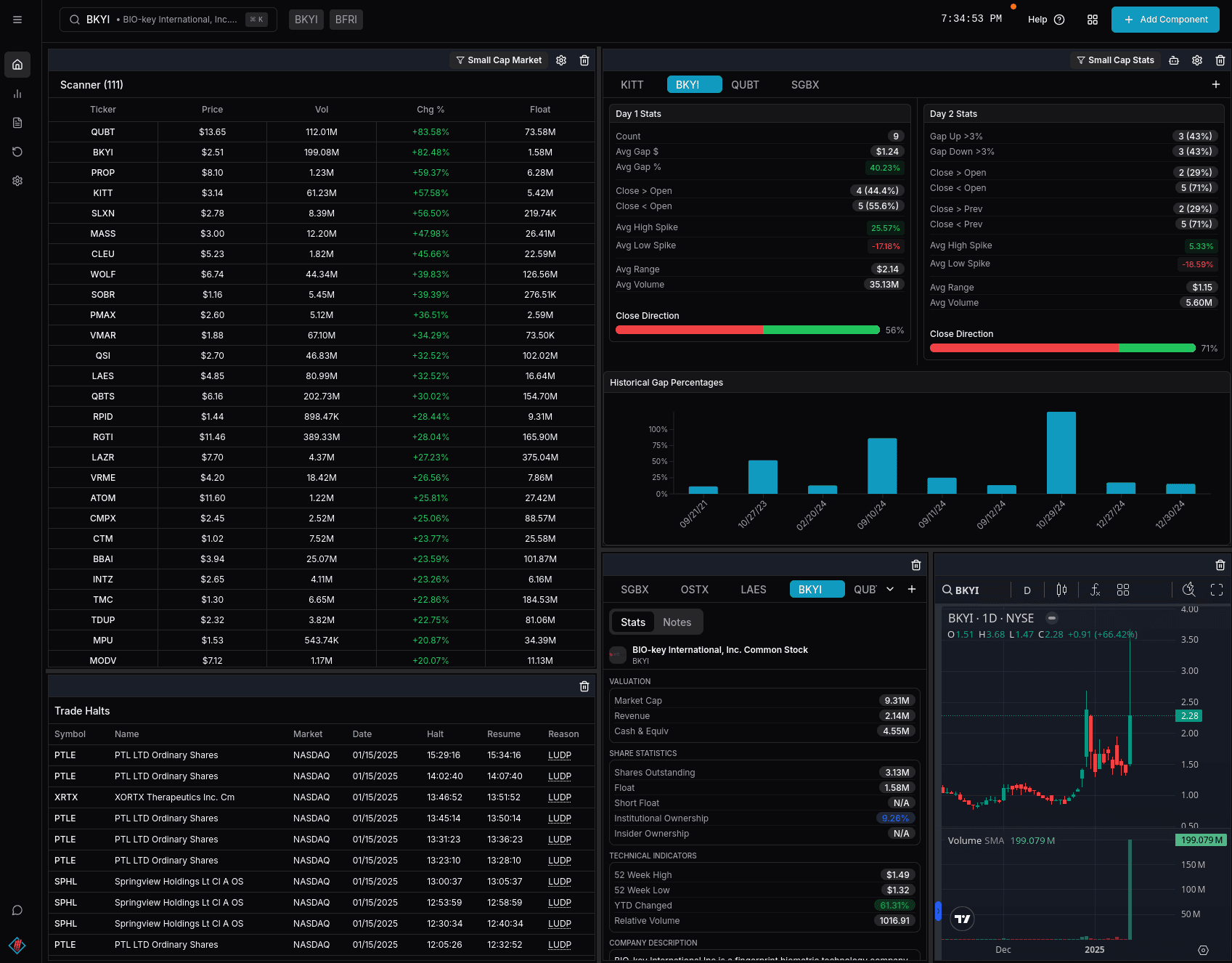Delete the Trade Halts panel
The height and width of the screenshot is (963, 1232).
click(x=584, y=686)
